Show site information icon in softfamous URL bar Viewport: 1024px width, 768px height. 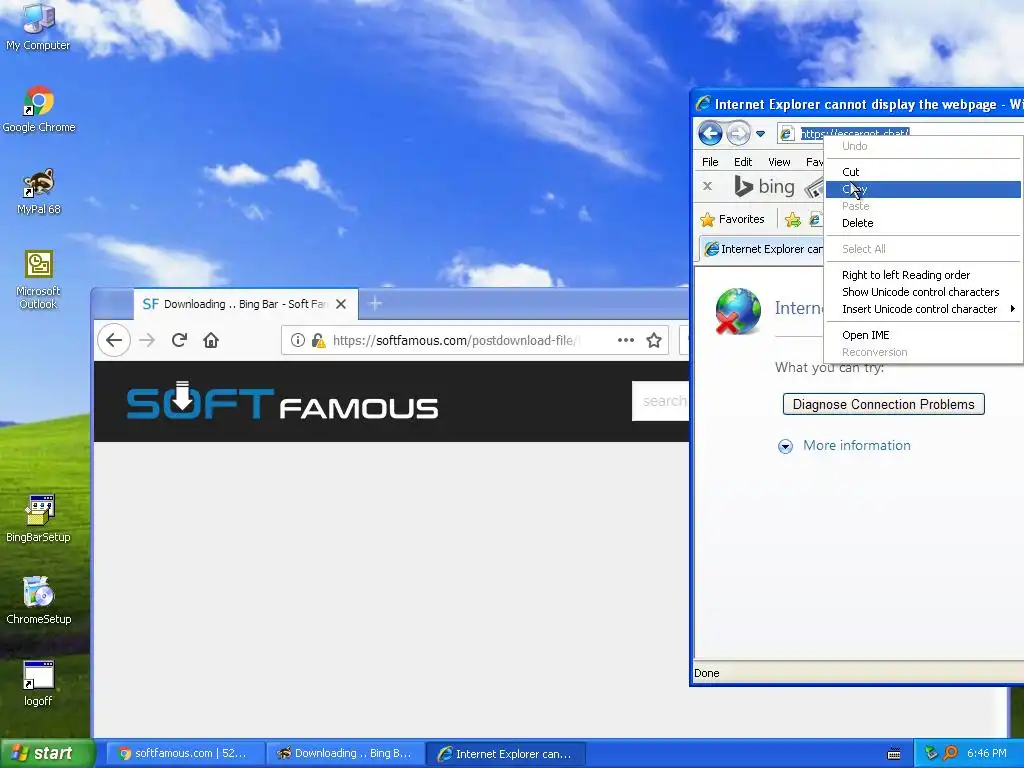[x=298, y=340]
